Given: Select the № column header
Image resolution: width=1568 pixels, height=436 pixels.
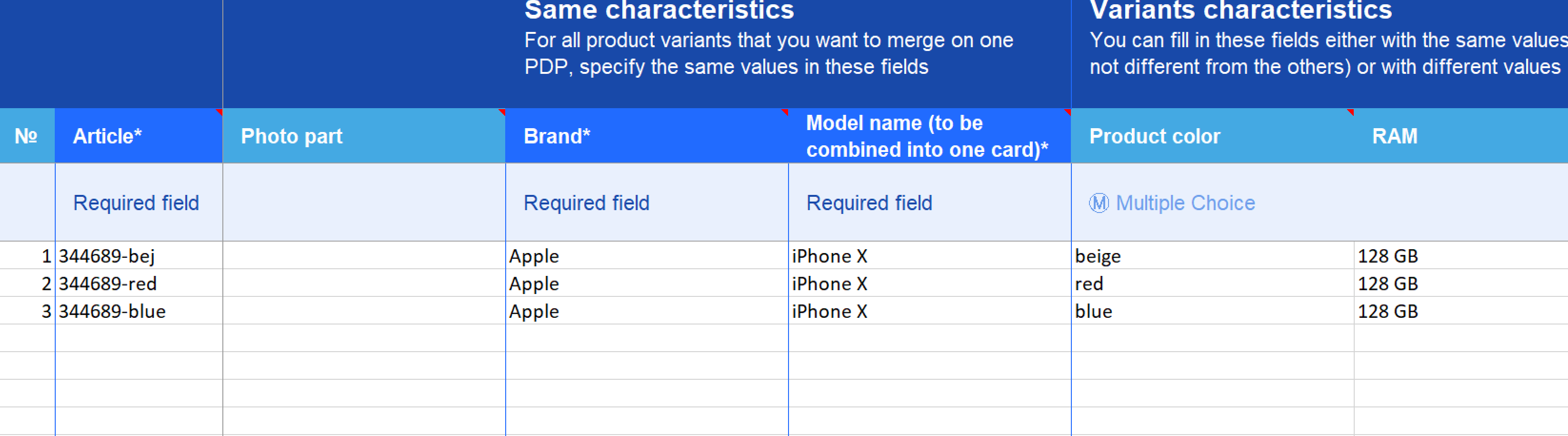Looking at the screenshot, I should click(28, 136).
